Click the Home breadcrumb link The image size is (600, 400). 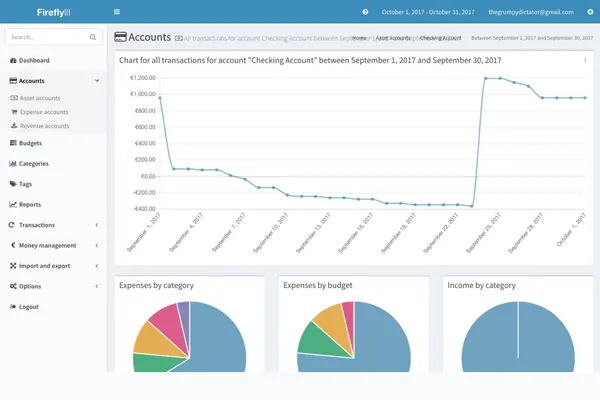coord(359,37)
